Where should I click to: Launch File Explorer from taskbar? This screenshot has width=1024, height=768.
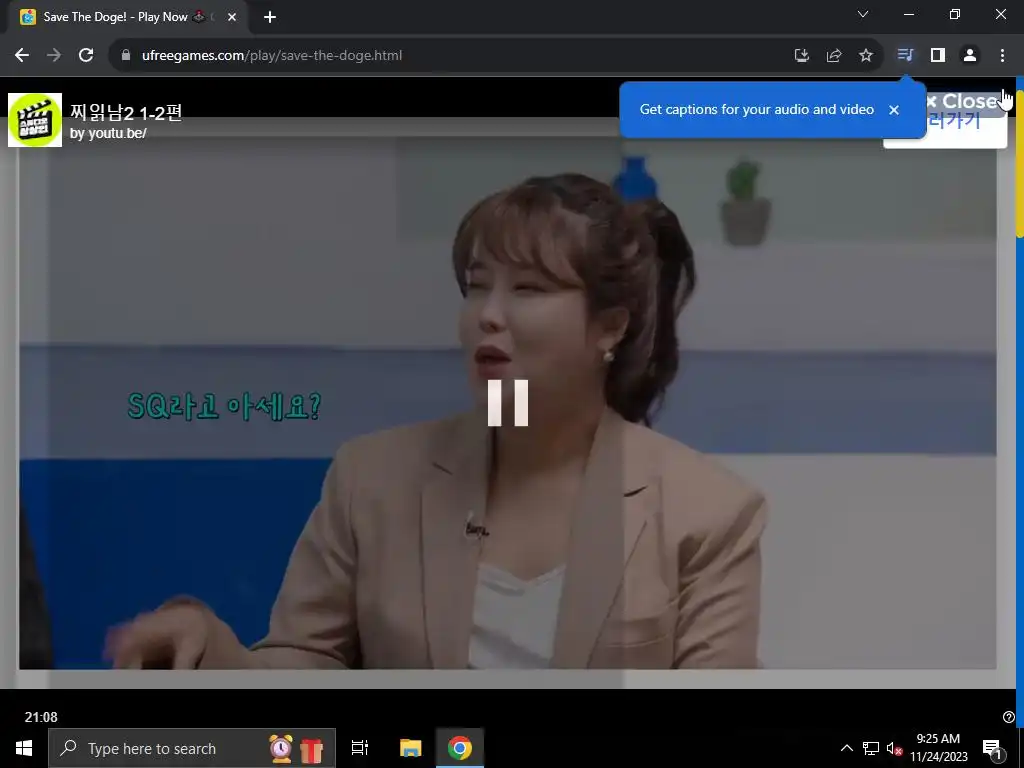point(411,748)
